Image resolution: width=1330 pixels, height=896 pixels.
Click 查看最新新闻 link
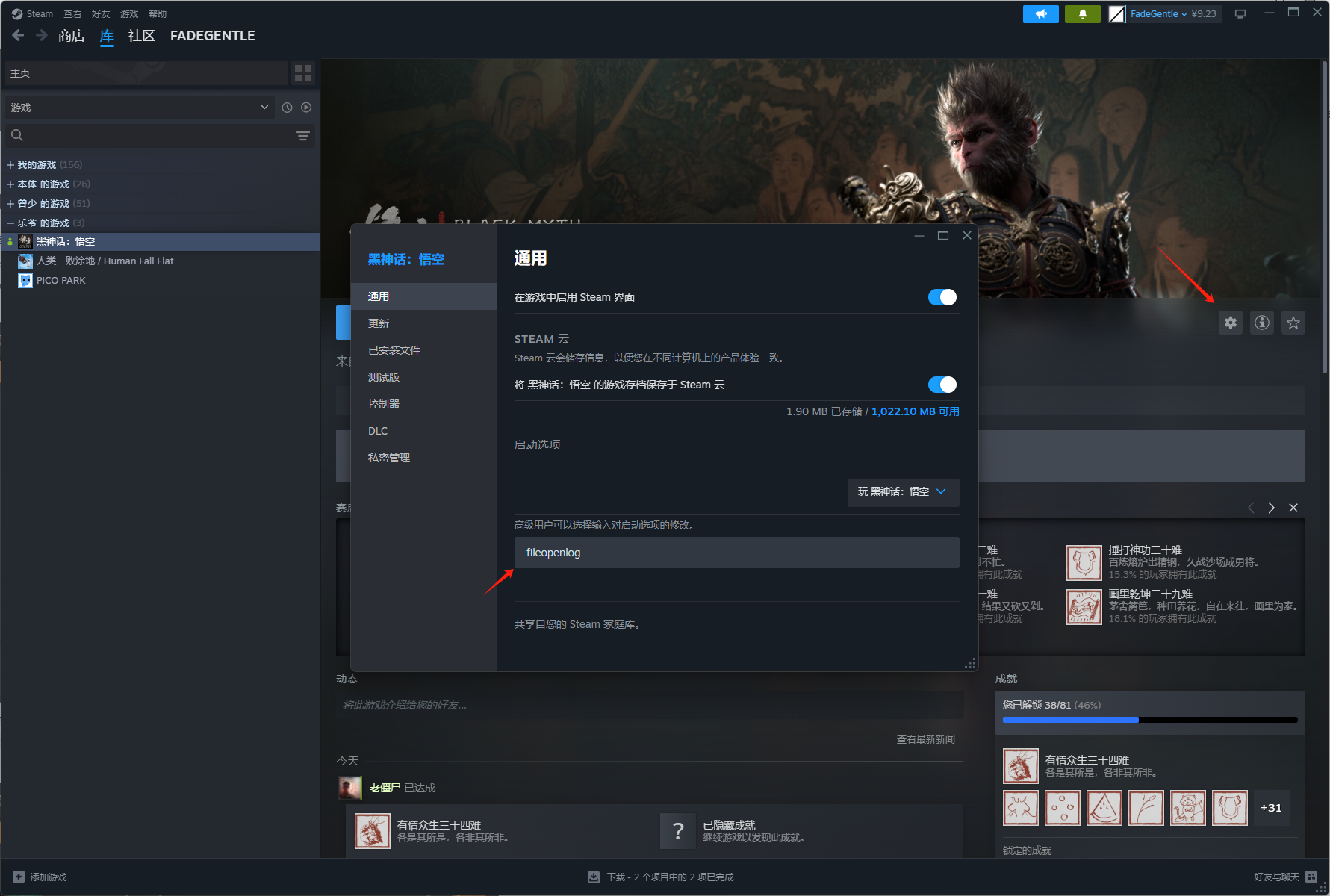926,739
